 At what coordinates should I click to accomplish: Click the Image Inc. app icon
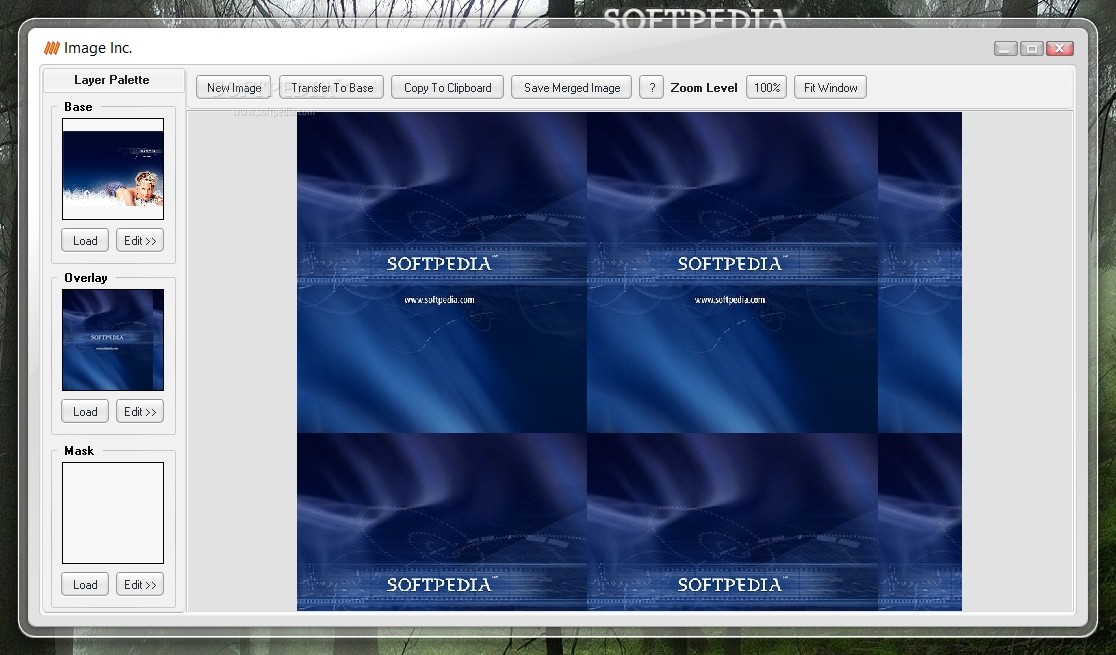tap(52, 48)
